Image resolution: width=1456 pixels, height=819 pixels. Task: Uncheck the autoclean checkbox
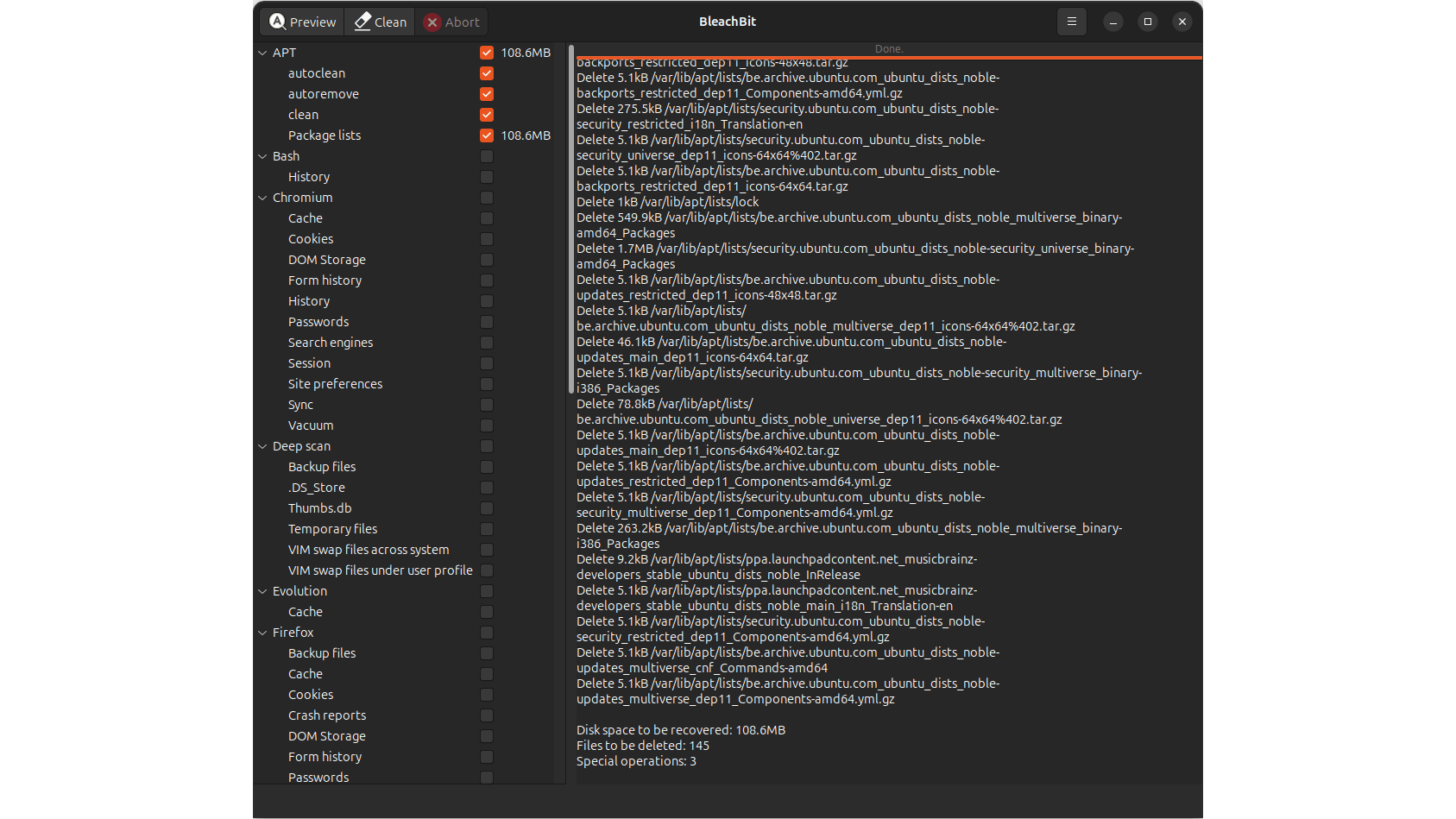(x=487, y=73)
